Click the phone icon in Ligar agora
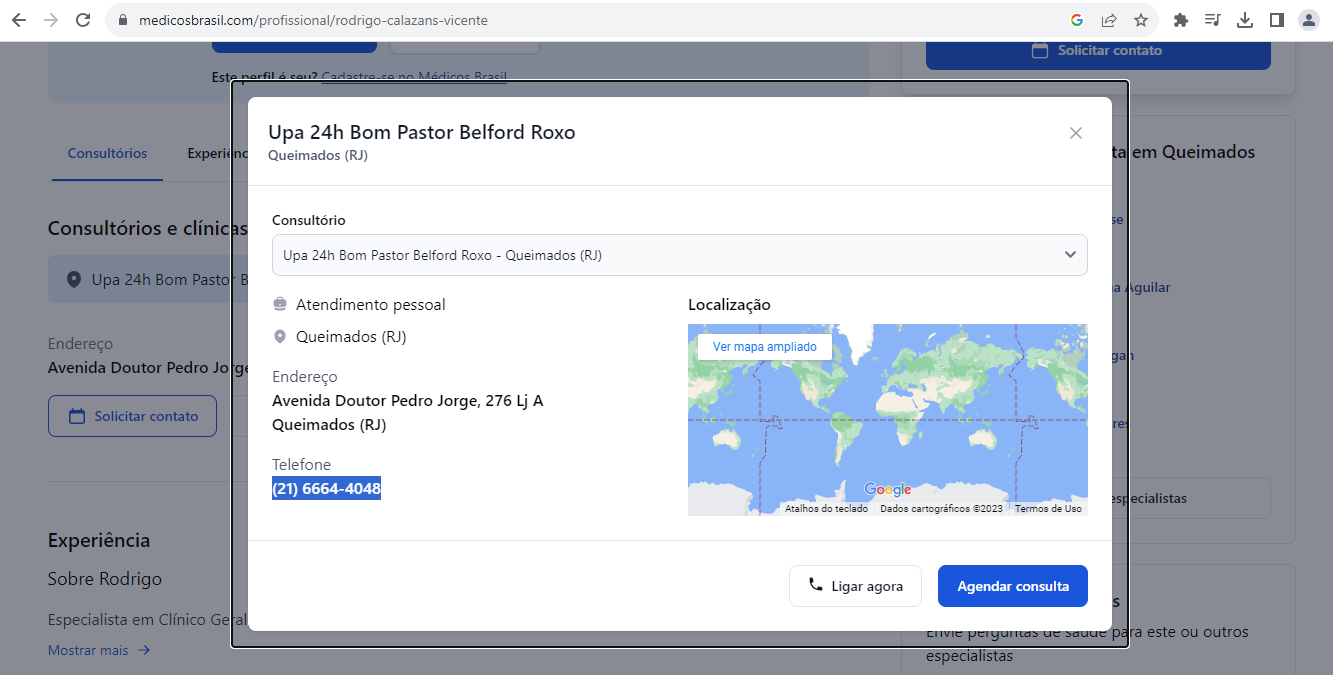The width and height of the screenshot is (1333, 675). (x=816, y=585)
